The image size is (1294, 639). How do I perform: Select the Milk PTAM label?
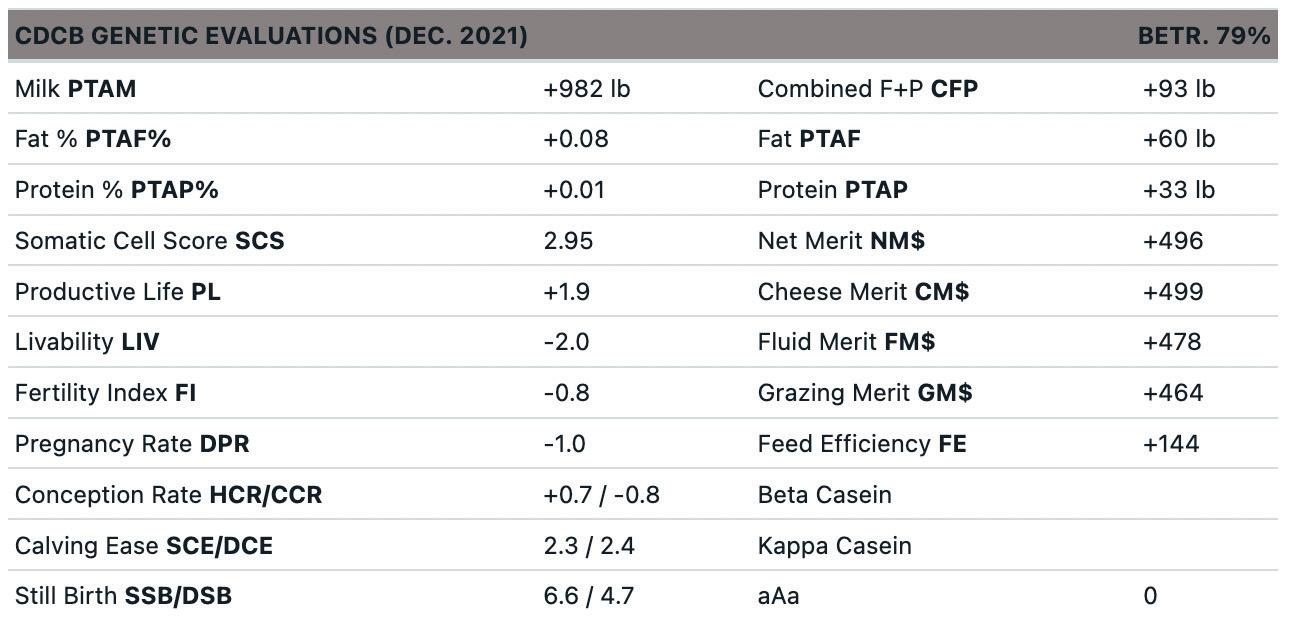click(x=75, y=89)
